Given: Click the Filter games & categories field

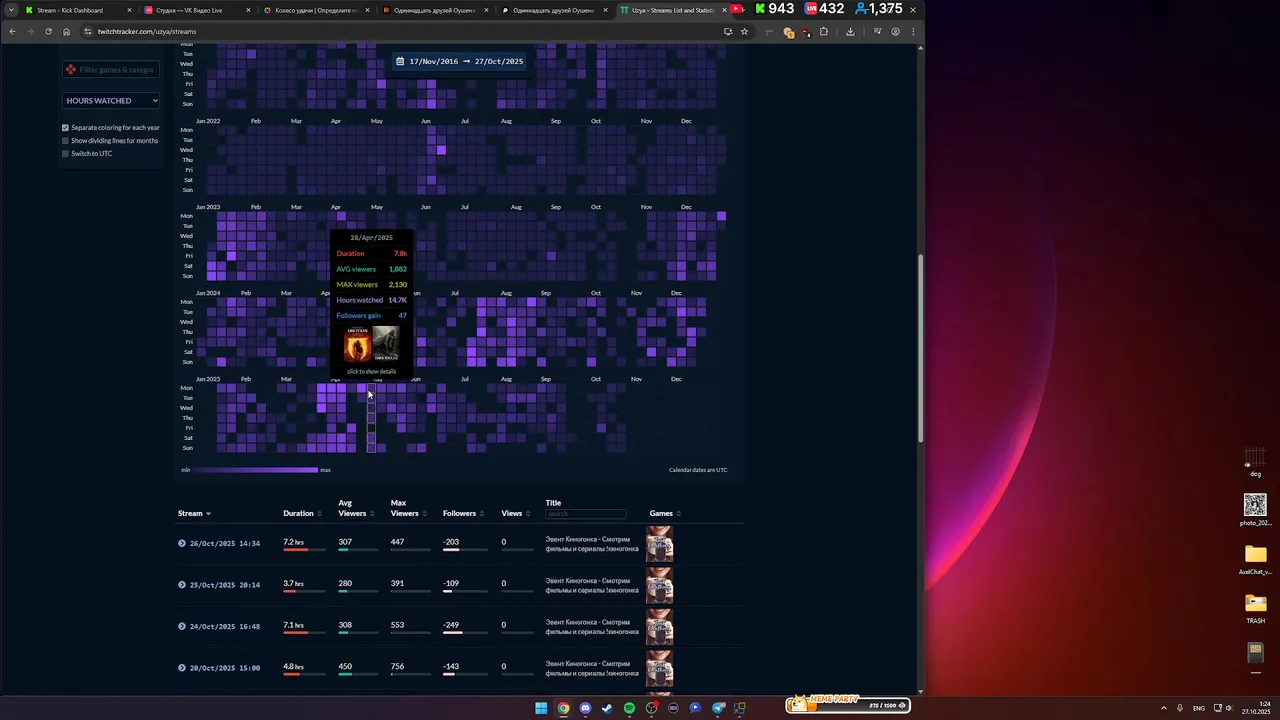Looking at the screenshot, I should [x=111, y=70].
